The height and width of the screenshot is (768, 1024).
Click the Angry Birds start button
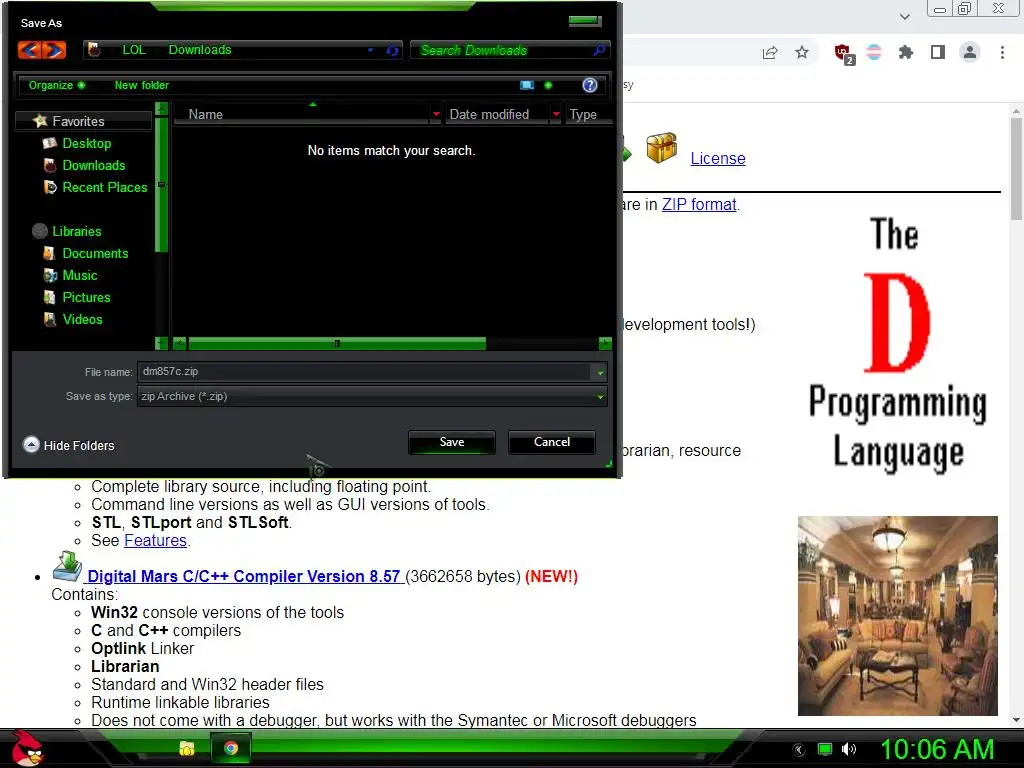click(x=27, y=748)
